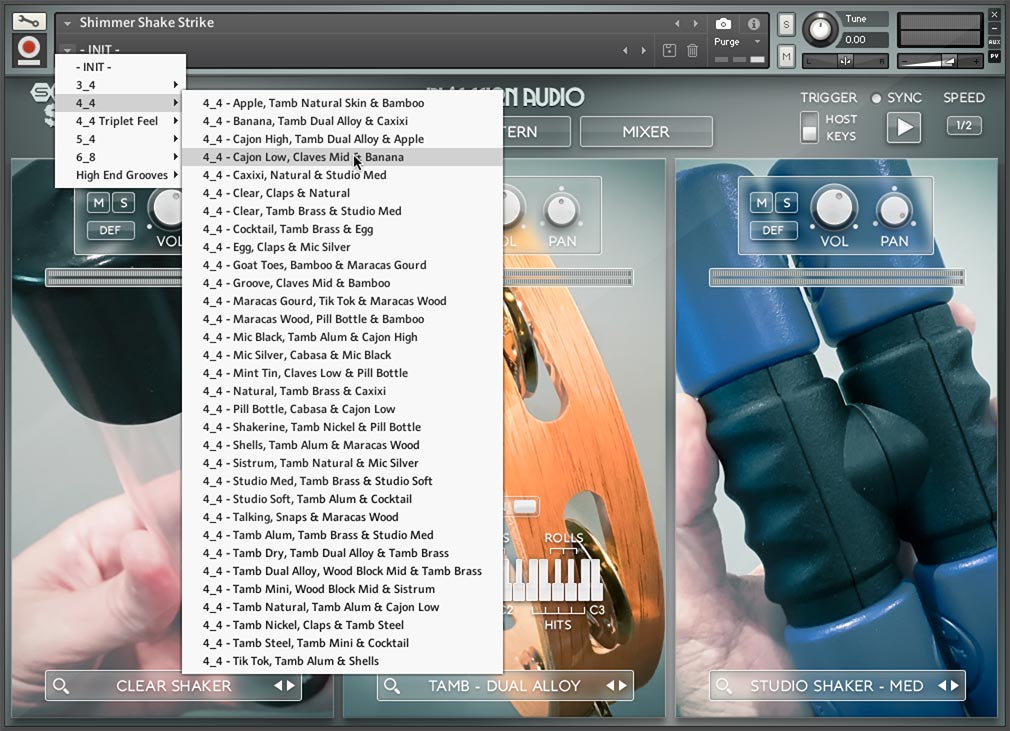1010x731 pixels.
Task: Open the instrument edit wrench icon
Action: pyautogui.click(x=29, y=19)
